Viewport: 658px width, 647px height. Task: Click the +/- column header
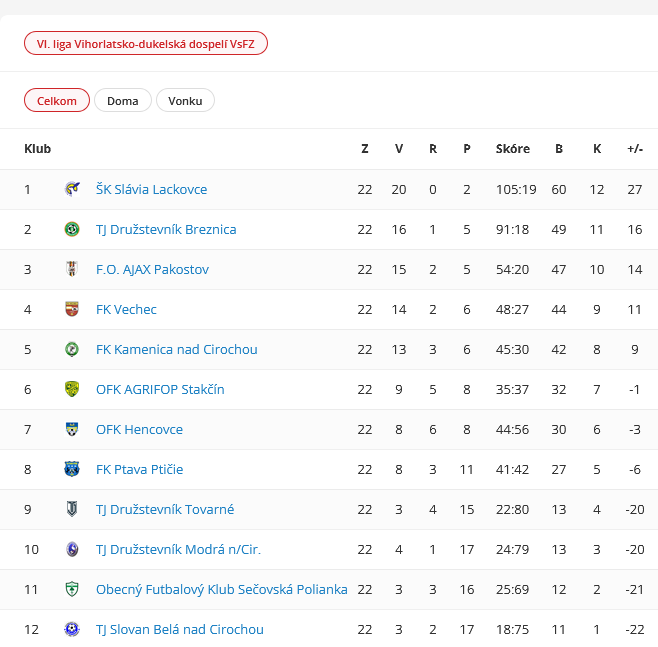[x=635, y=149]
